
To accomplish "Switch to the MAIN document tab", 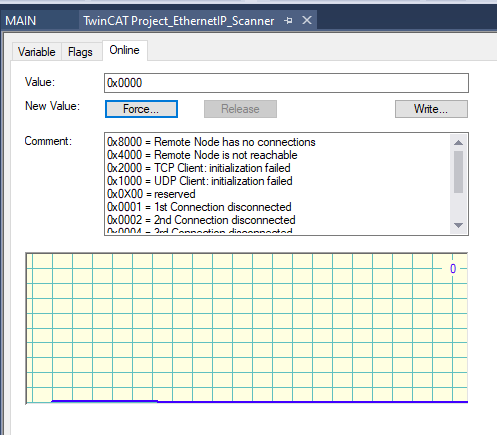I will 21,21.
